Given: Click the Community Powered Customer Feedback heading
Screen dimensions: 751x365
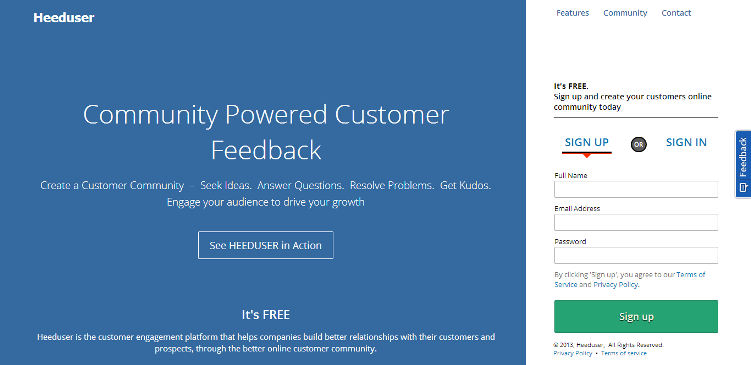Looking at the screenshot, I should pos(266,132).
